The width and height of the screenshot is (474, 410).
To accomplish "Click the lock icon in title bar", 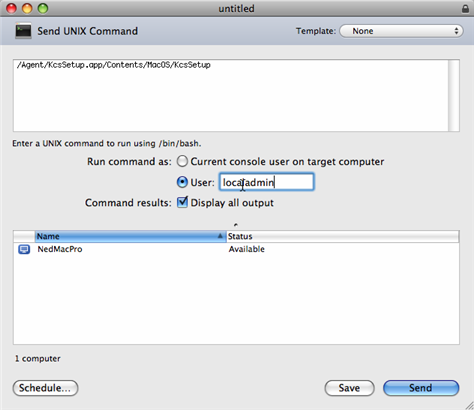I will tap(465, 9).
